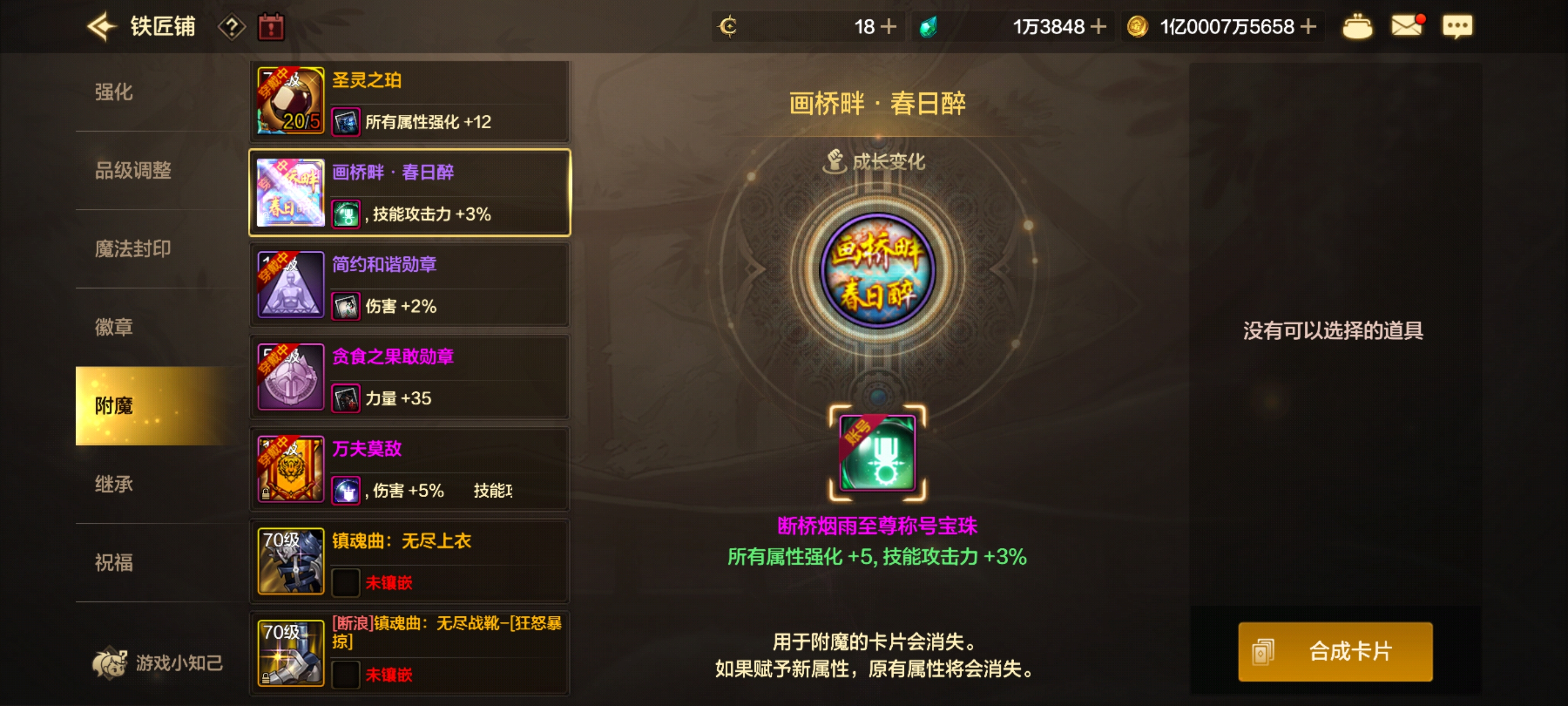Open the money pouch icon
Image resolution: width=1568 pixels, height=706 pixels.
tap(1357, 27)
